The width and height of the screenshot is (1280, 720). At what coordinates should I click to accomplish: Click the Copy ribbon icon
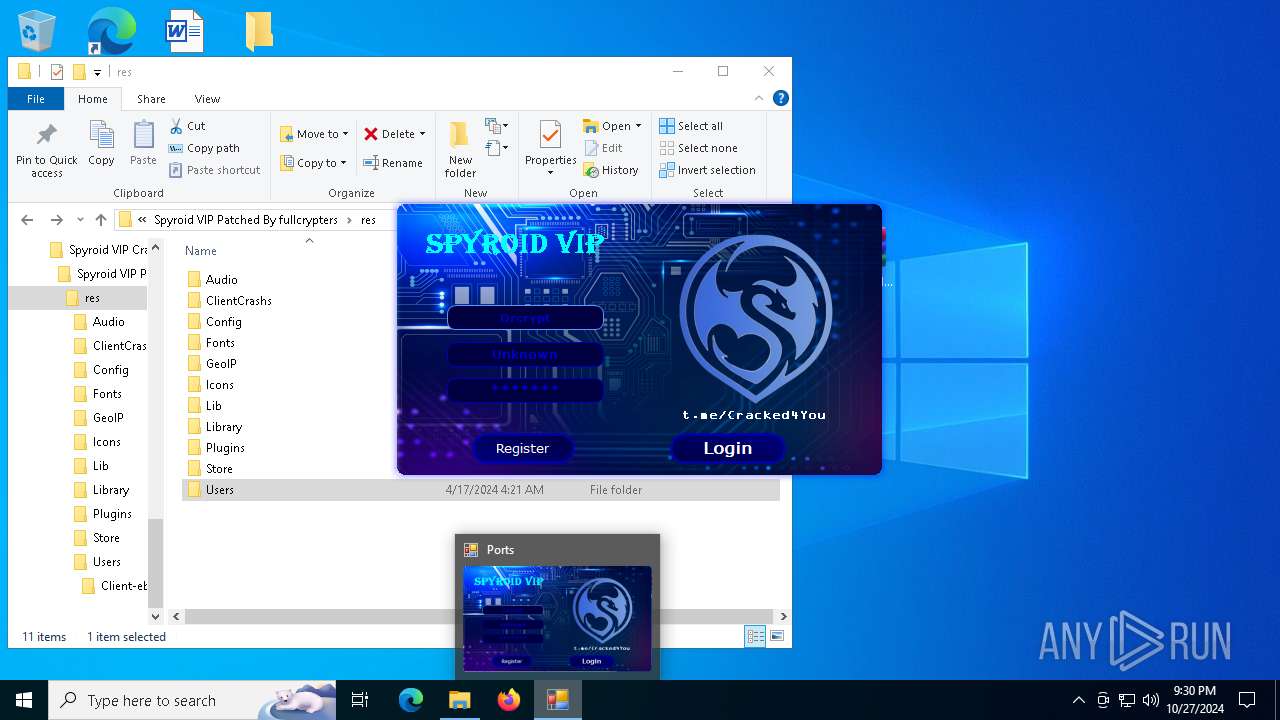coord(101,143)
